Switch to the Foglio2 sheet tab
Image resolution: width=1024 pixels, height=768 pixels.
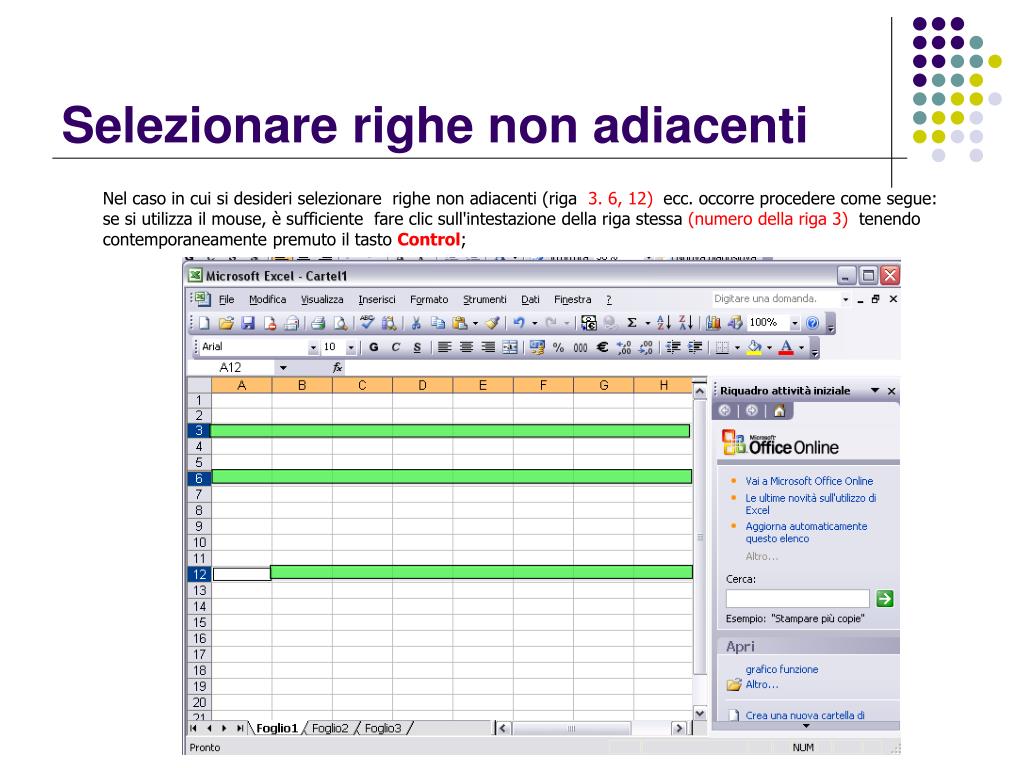[x=330, y=728]
